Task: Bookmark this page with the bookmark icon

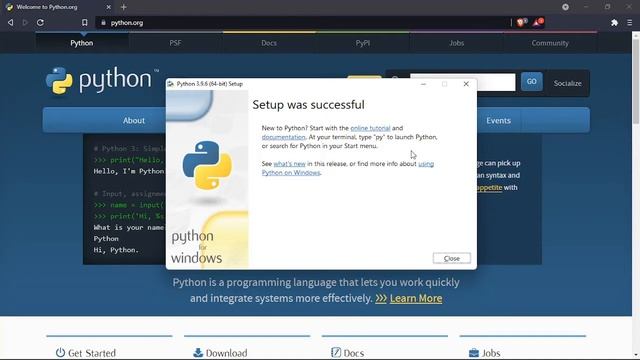Action: tap(84, 23)
